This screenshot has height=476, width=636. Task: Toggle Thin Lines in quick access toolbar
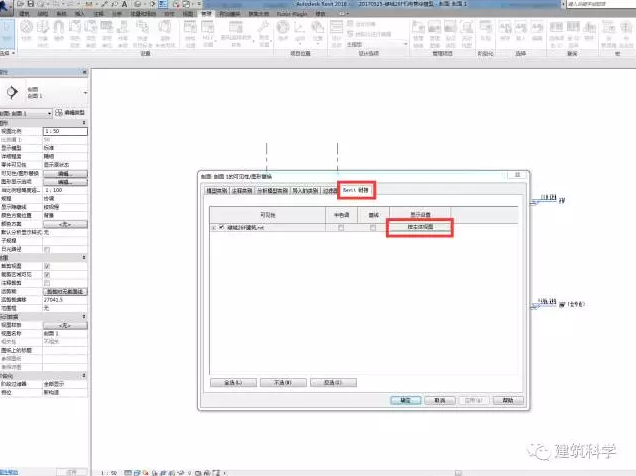pyautogui.click(x=163, y=4)
